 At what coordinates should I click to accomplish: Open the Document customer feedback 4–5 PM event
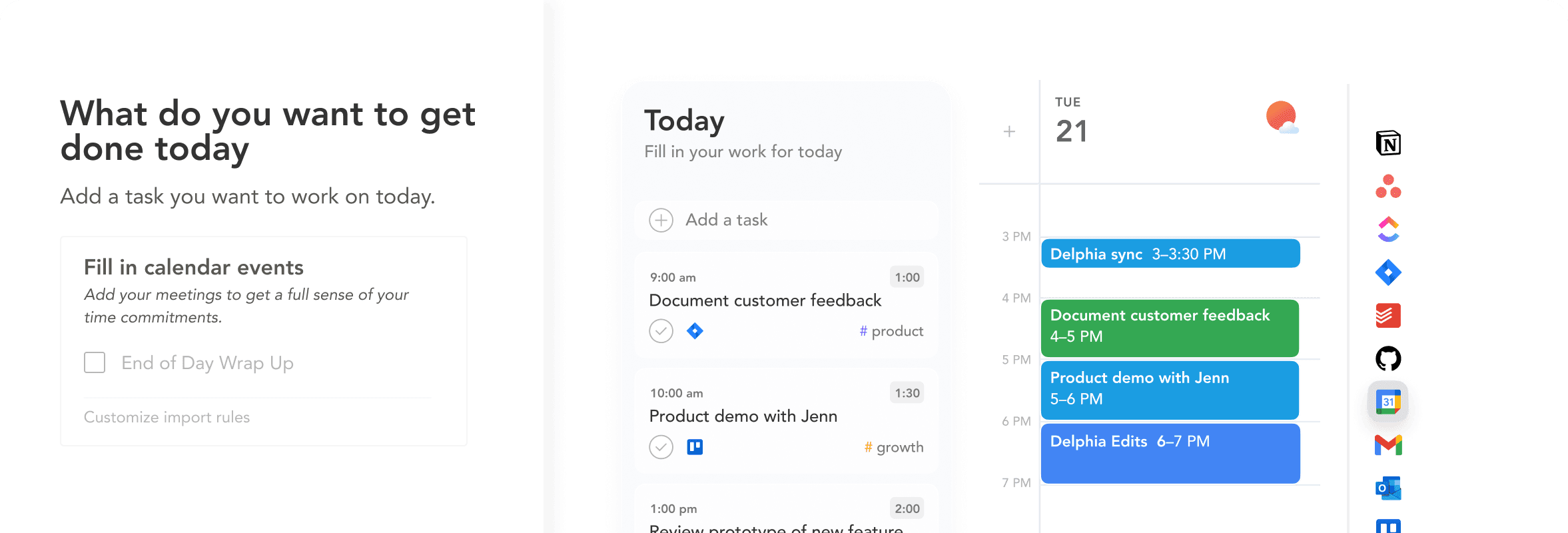pos(1170,328)
